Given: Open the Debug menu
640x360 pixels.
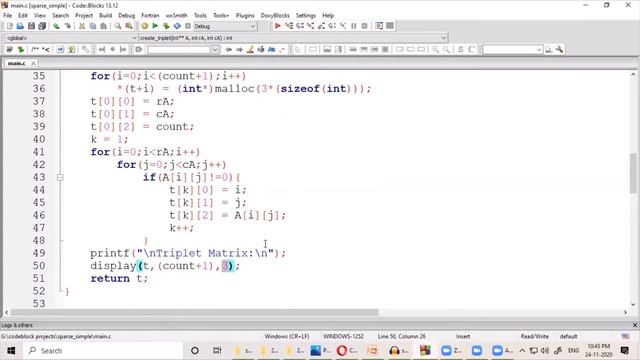Looking at the screenshot, I should point(127,16).
